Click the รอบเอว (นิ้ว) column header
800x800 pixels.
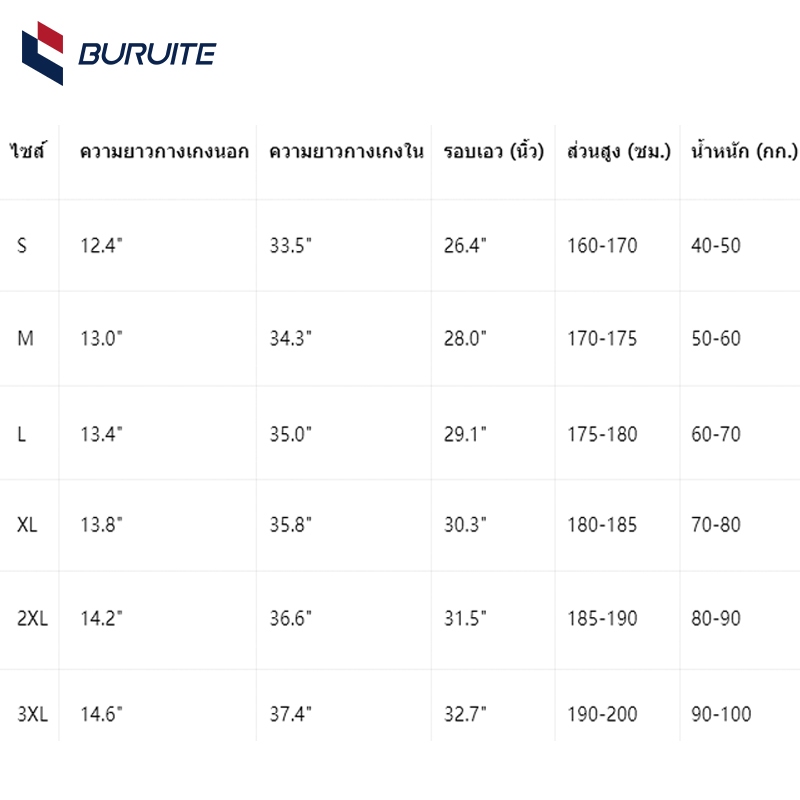click(494, 151)
